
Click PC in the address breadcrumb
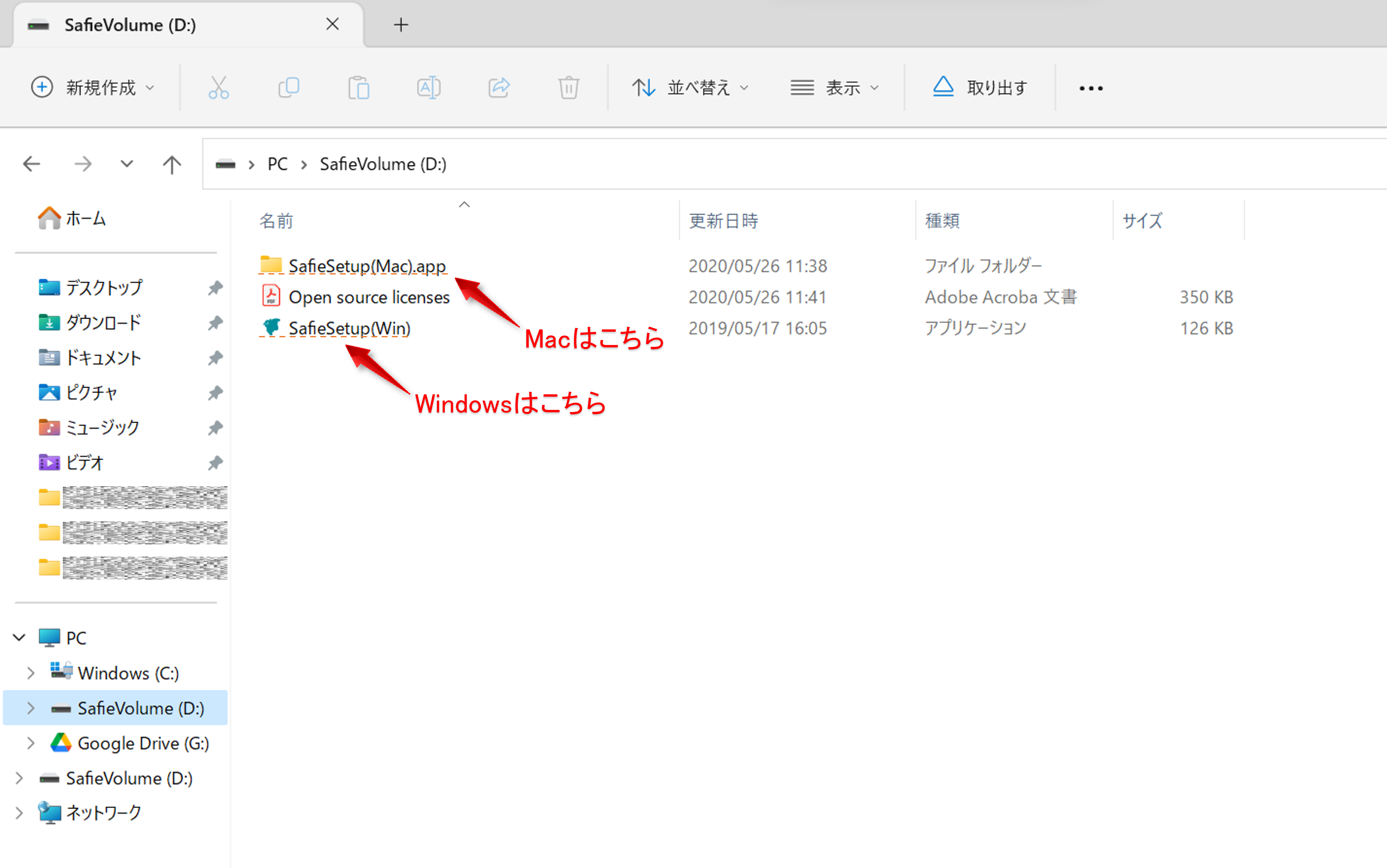point(278,164)
